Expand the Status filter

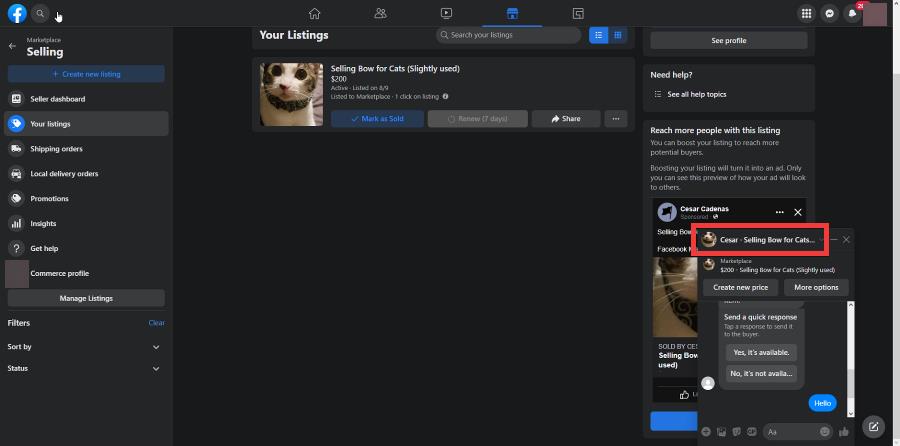coord(156,369)
